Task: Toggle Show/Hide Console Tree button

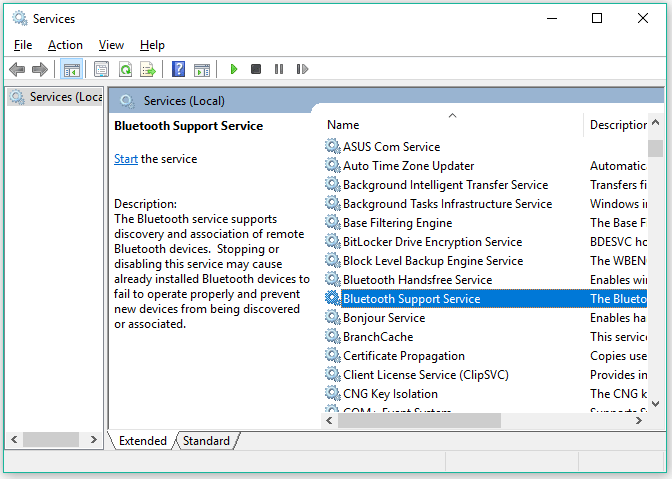Action: pos(71,69)
